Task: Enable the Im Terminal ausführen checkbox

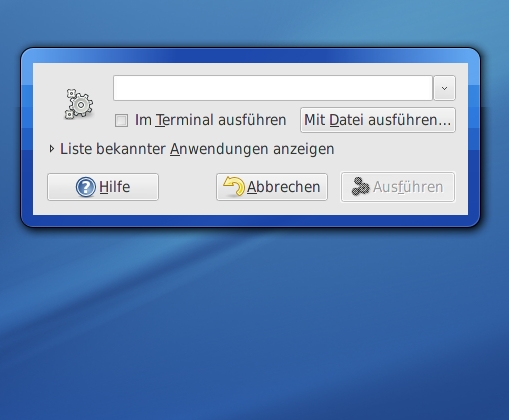Action: tap(121, 120)
